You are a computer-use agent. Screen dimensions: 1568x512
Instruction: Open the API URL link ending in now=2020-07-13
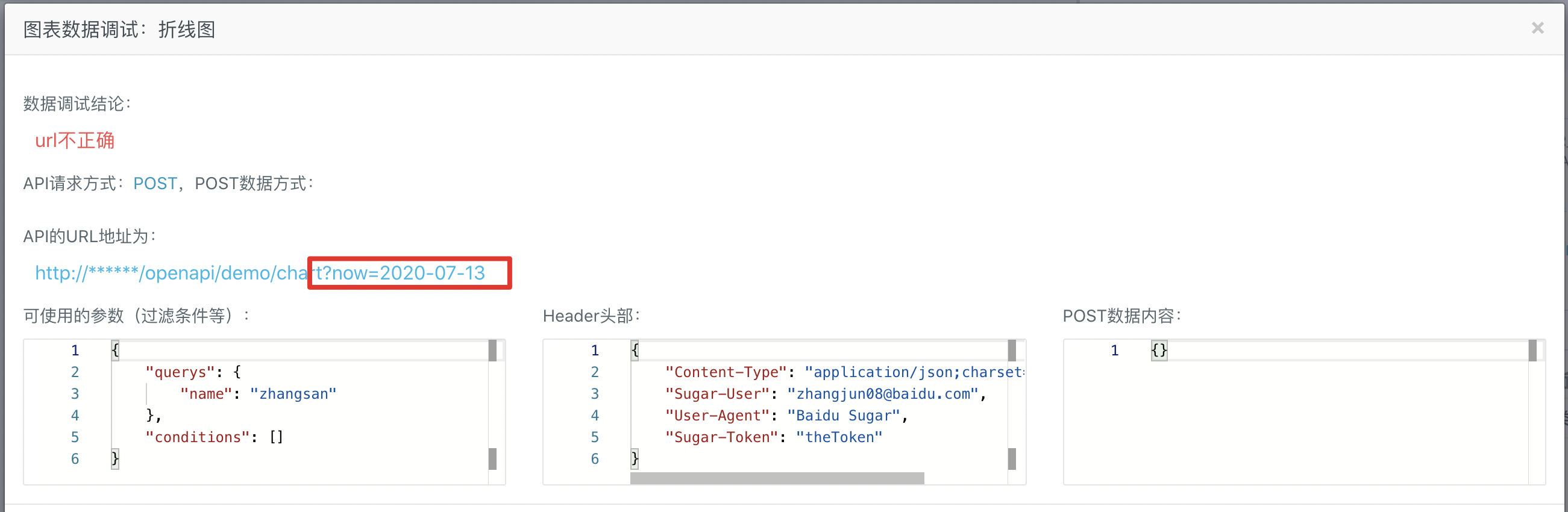(x=260, y=273)
